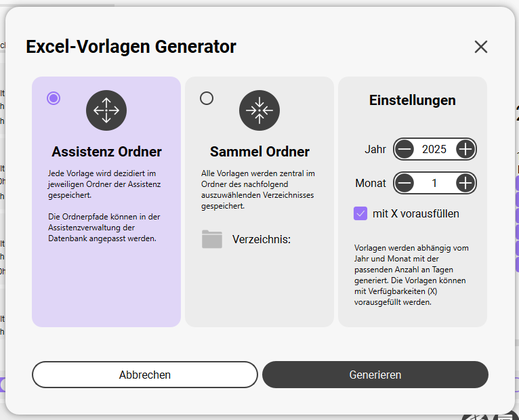The height and width of the screenshot is (420, 519).
Task: Select the Sammel Ordner radio button
Action: pos(207,98)
